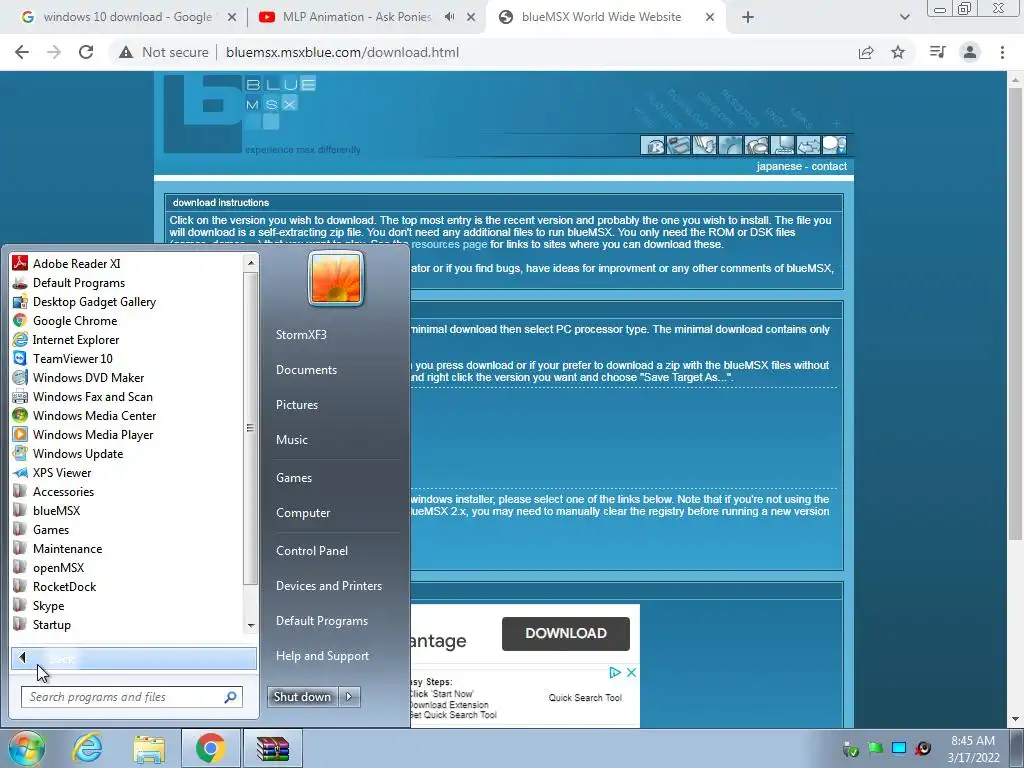1024x768 pixels.
Task: Open Chrome media control icon
Action: pyautogui.click(x=937, y=52)
